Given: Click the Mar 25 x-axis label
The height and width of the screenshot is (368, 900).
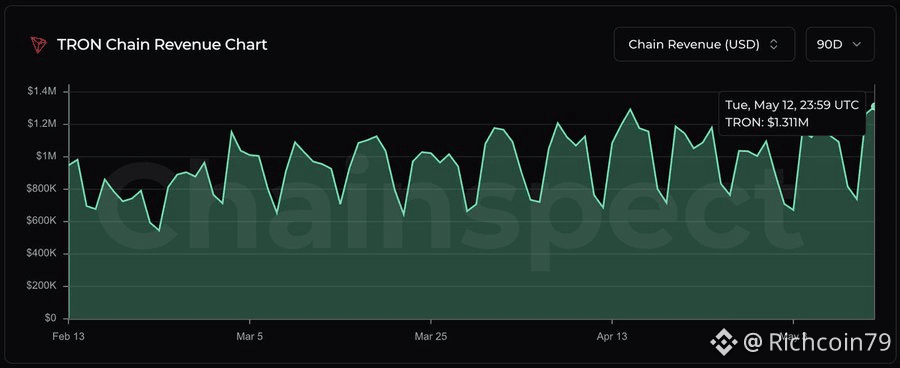Looking at the screenshot, I should tap(430, 337).
